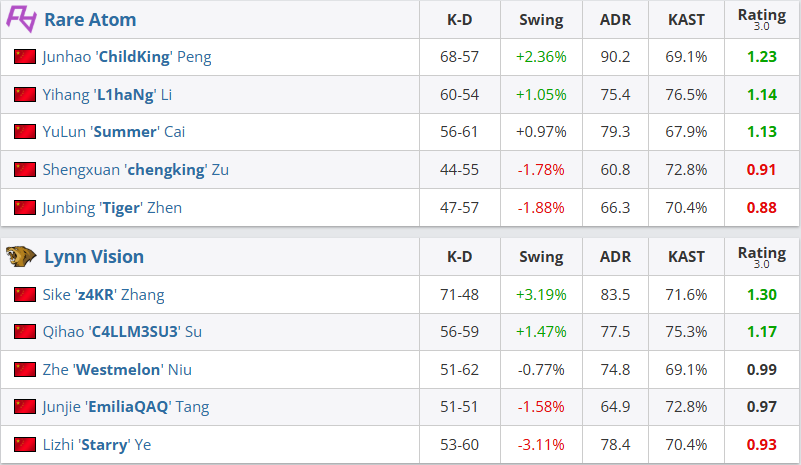Screen dimensions: 801x465
Task: Open Junhao 'ChildKing' Peng's player profile
Action: click(x=127, y=57)
